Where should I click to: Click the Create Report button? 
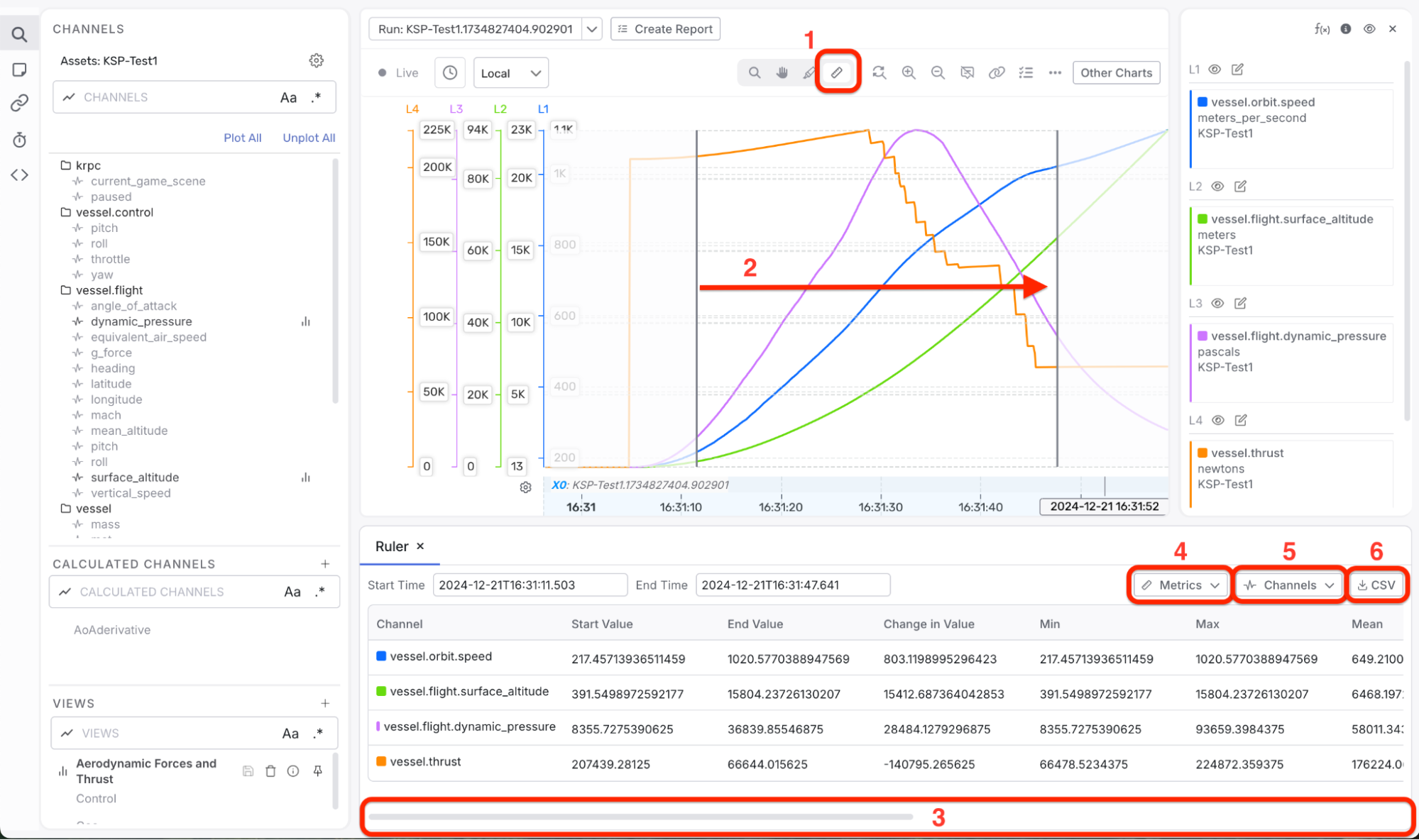(x=665, y=29)
